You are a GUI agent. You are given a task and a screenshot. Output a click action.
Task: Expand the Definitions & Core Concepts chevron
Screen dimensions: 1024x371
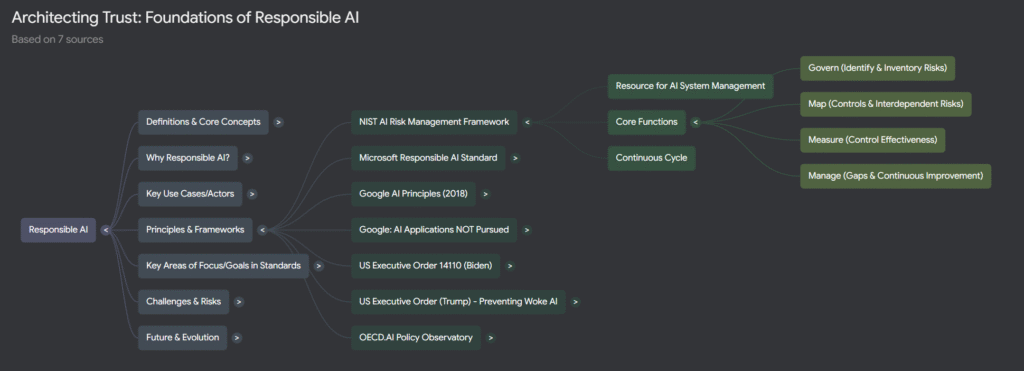279,122
